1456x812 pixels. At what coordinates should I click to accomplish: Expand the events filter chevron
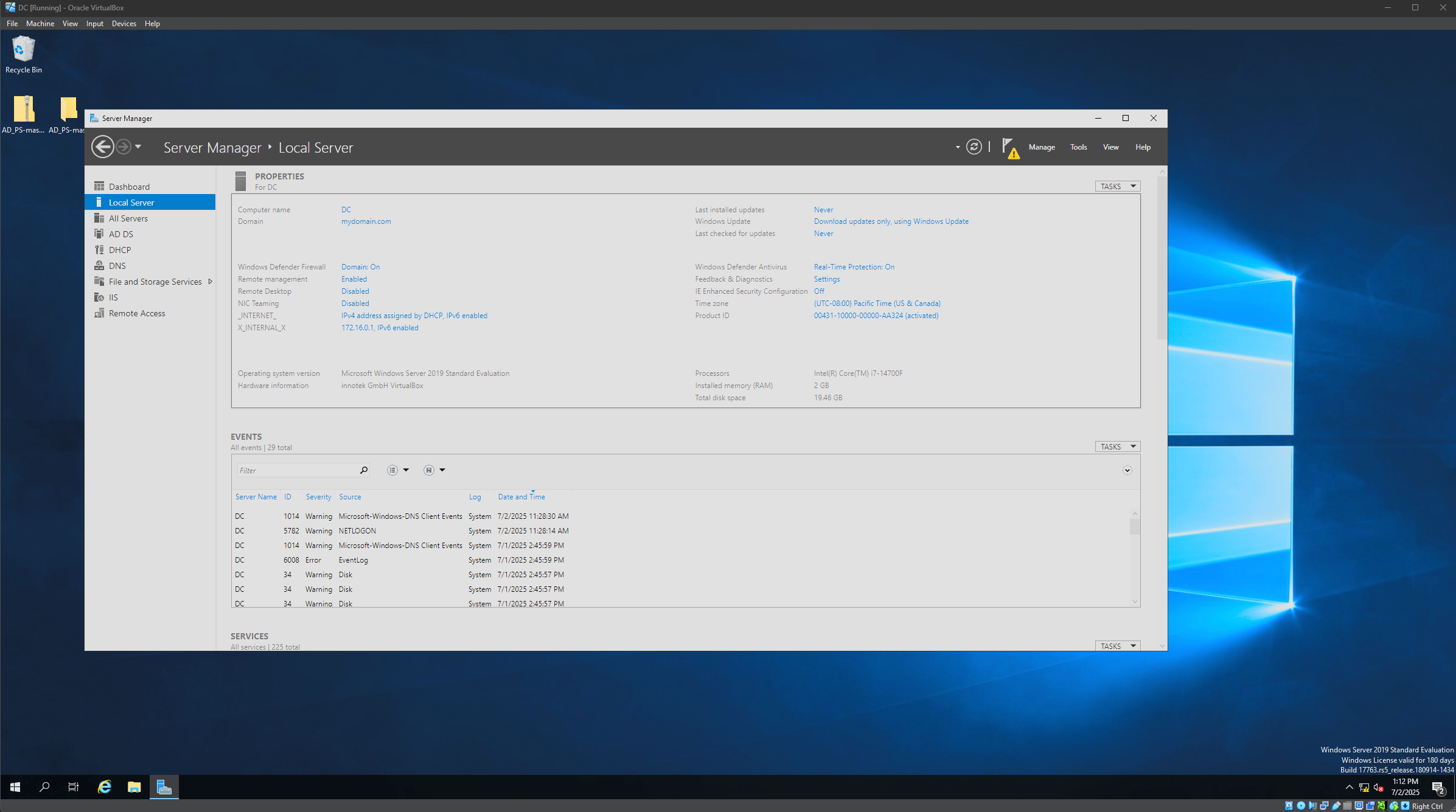tap(1127, 470)
